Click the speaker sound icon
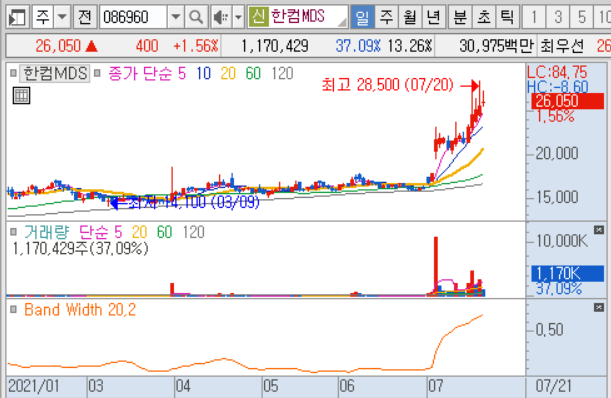 (x=221, y=17)
